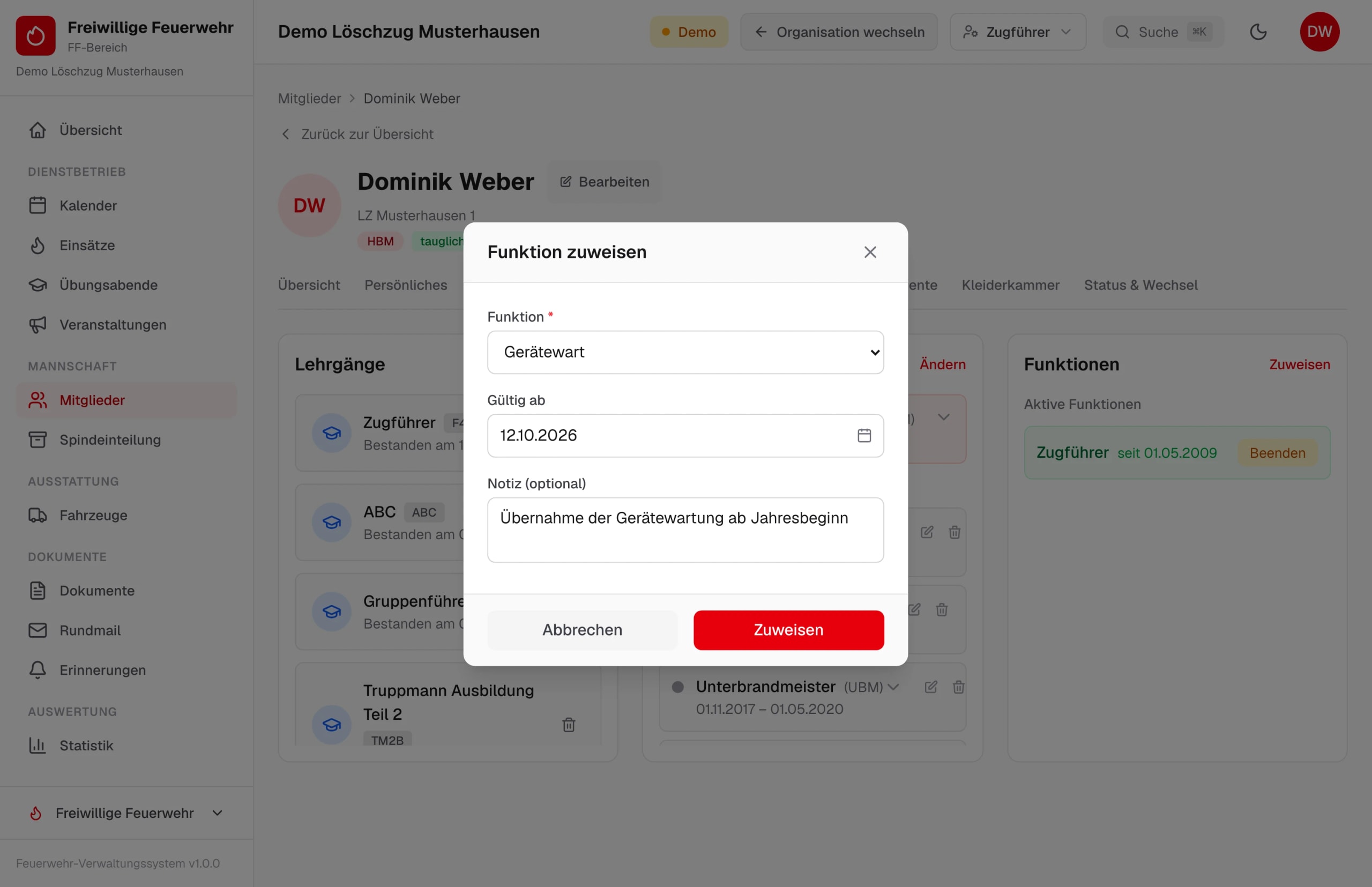Open the Funktion dropdown showing Gerätewart
The width and height of the screenshot is (1372, 887).
pos(685,352)
